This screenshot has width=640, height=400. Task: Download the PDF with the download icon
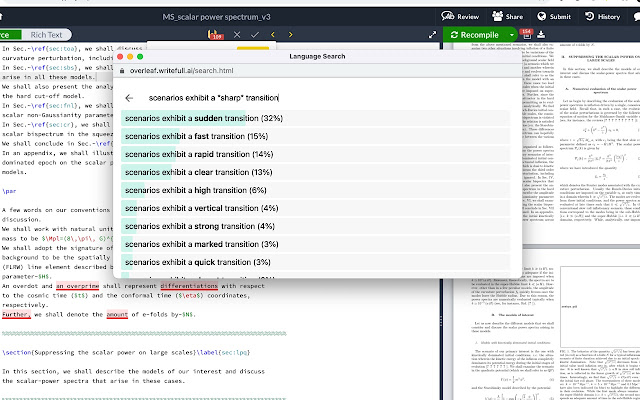(541, 35)
